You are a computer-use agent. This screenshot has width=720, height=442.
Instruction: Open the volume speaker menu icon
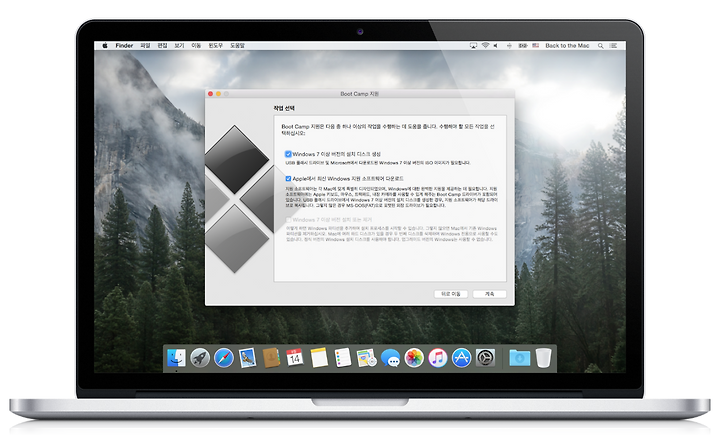pyautogui.click(x=496, y=45)
